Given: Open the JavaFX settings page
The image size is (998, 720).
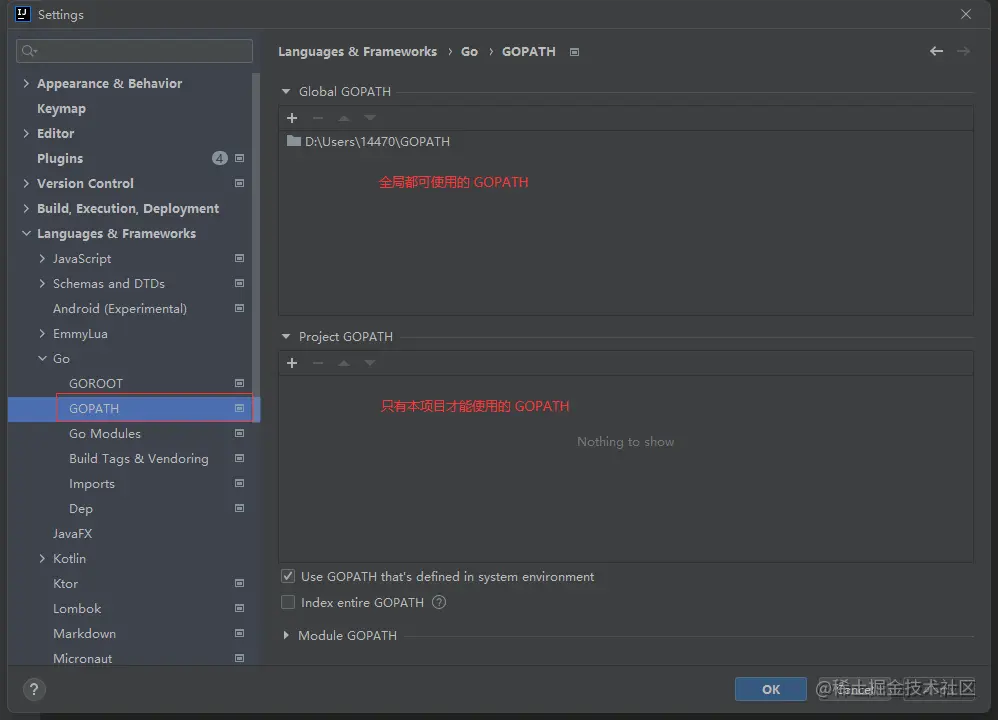Looking at the screenshot, I should tap(72, 533).
